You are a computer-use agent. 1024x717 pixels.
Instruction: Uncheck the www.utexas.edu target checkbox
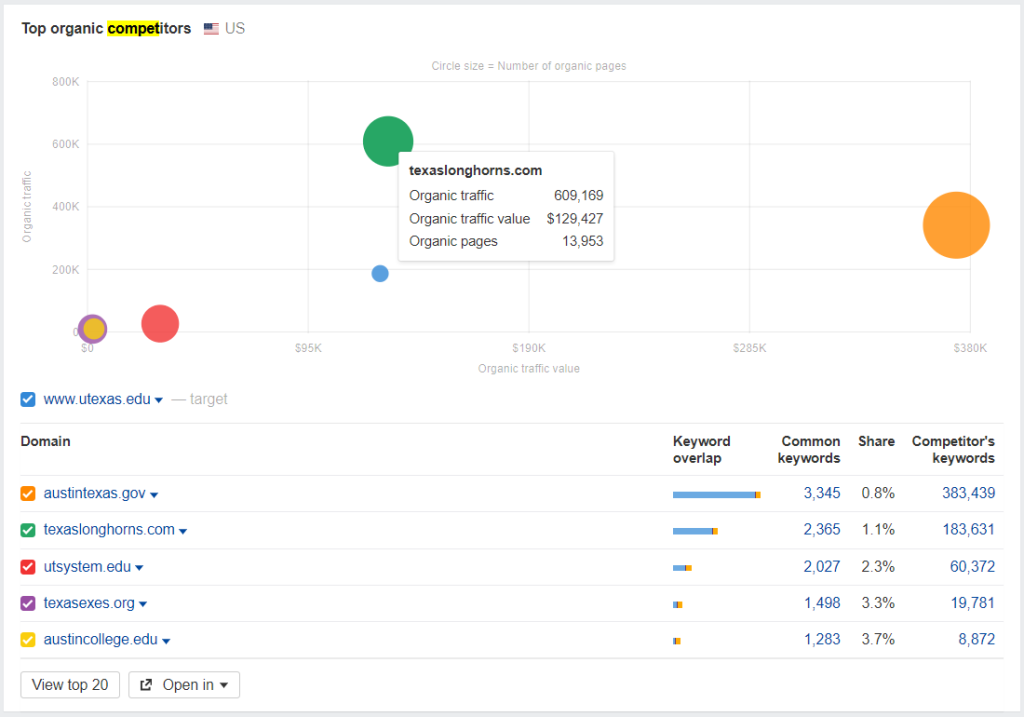[27, 399]
